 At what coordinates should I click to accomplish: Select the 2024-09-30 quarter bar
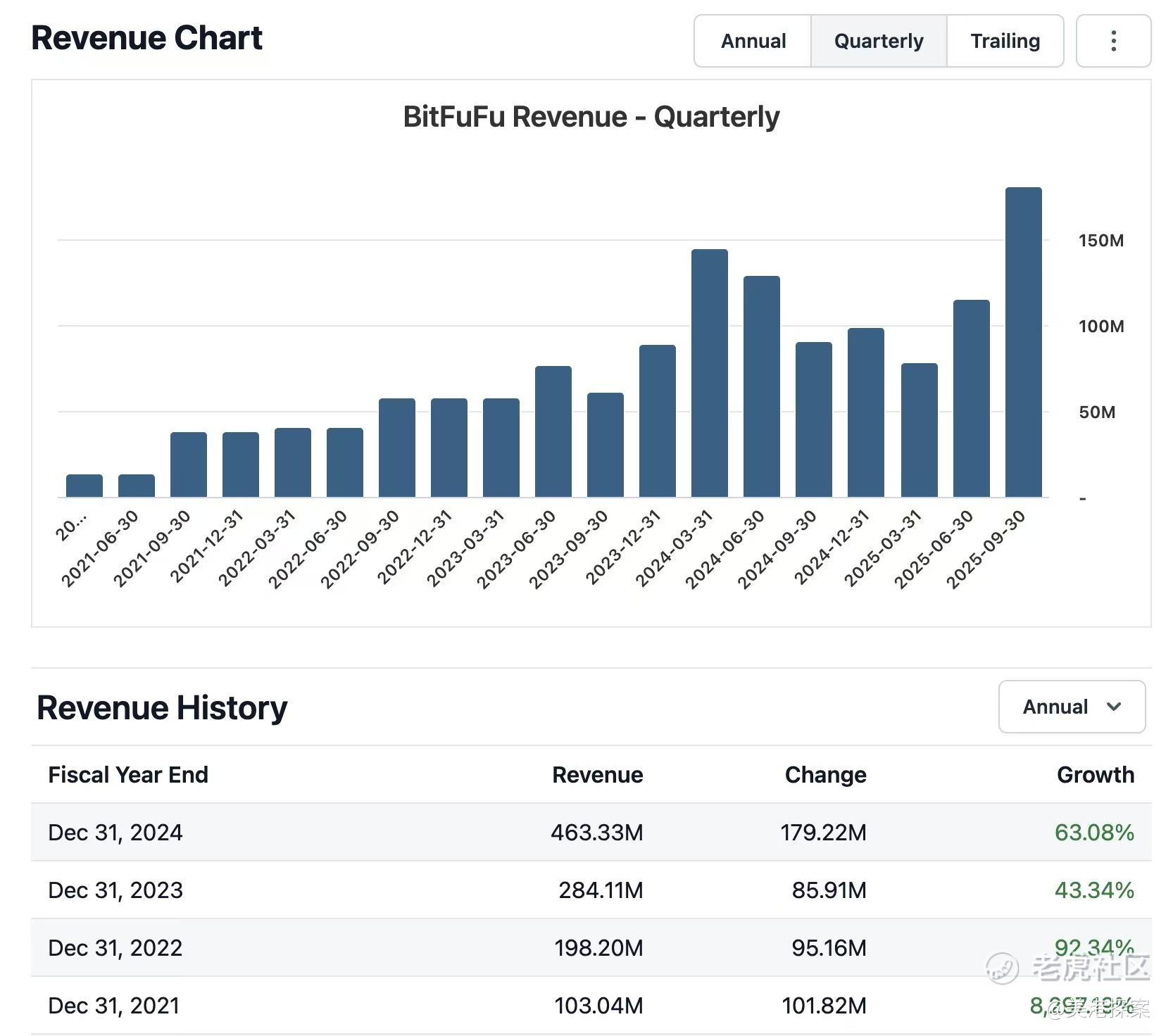click(x=813, y=419)
